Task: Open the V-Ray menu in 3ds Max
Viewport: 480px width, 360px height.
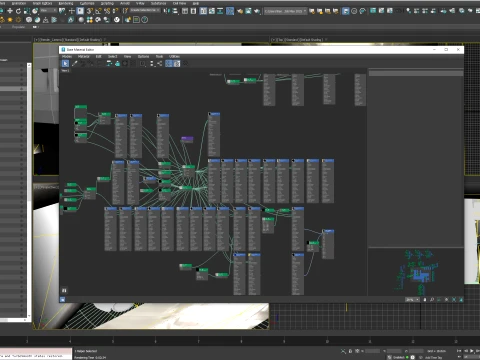Action: [x=140, y=3]
